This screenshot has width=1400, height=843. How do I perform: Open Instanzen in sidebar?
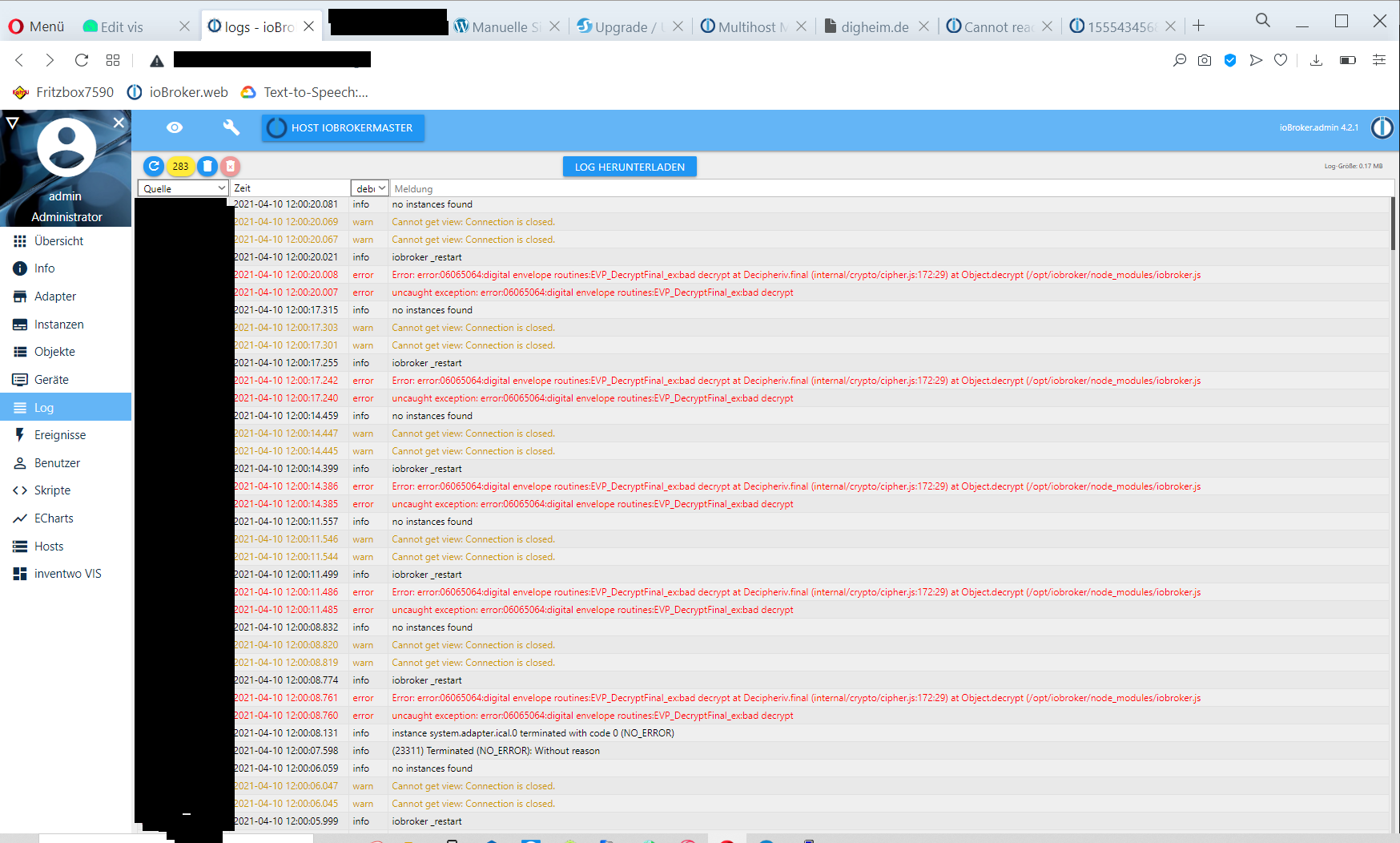tap(66, 325)
